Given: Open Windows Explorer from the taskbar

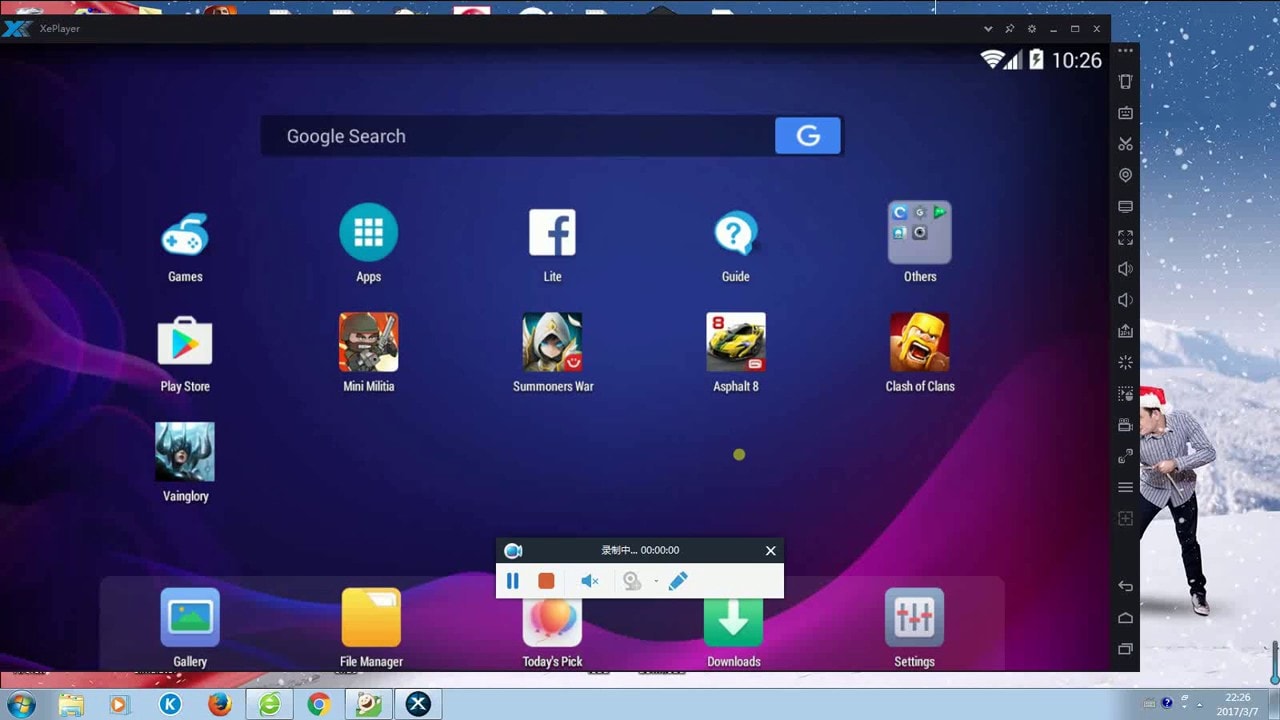Looking at the screenshot, I should tap(71, 704).
